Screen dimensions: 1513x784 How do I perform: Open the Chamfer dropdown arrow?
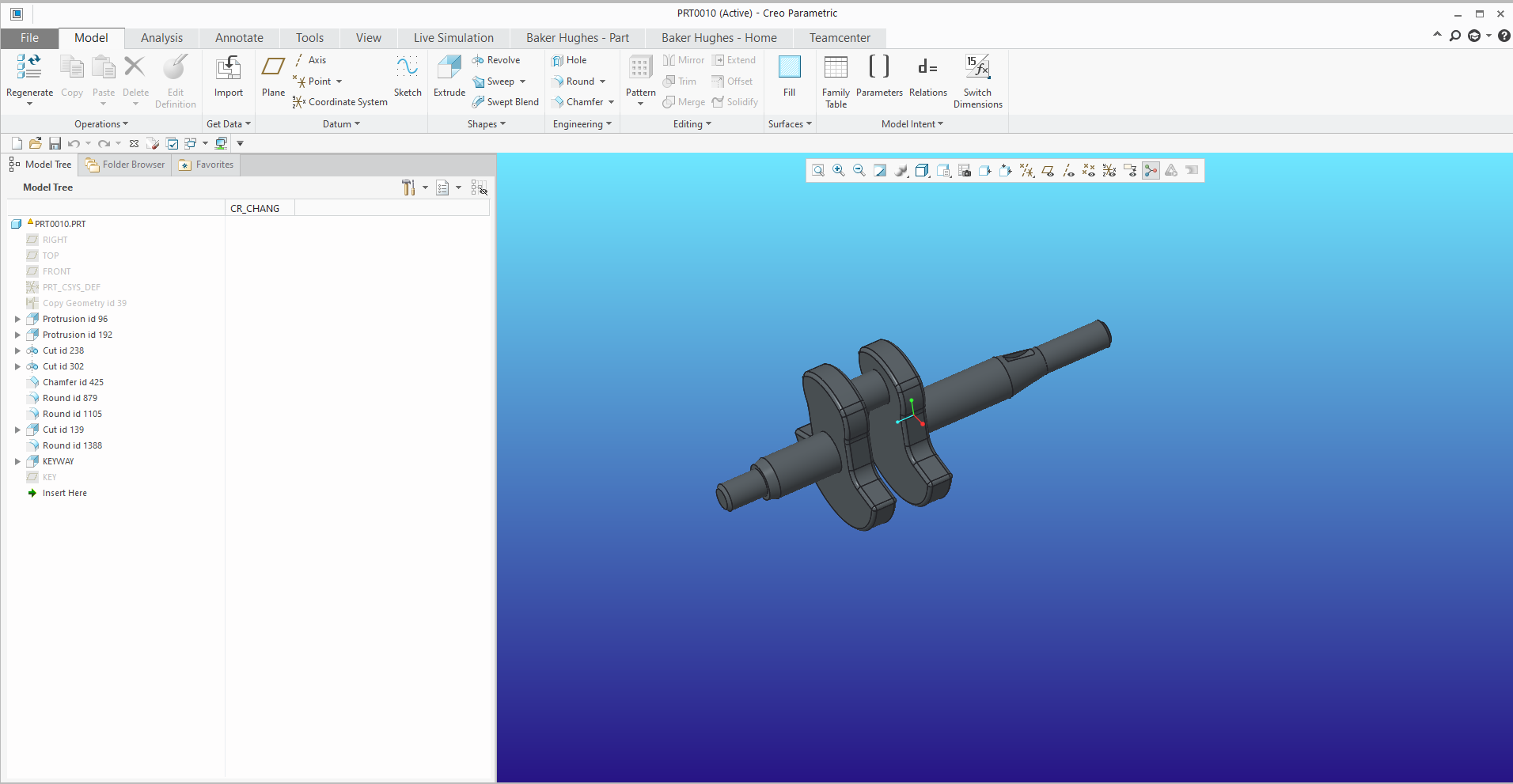coord(611,102)
